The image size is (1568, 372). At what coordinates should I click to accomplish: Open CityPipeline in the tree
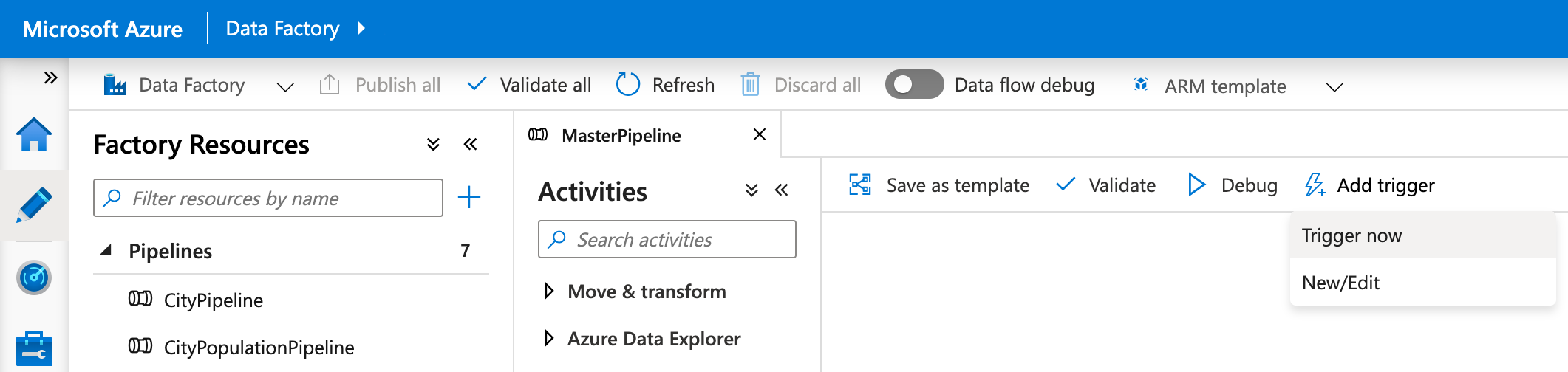[214, 300]
